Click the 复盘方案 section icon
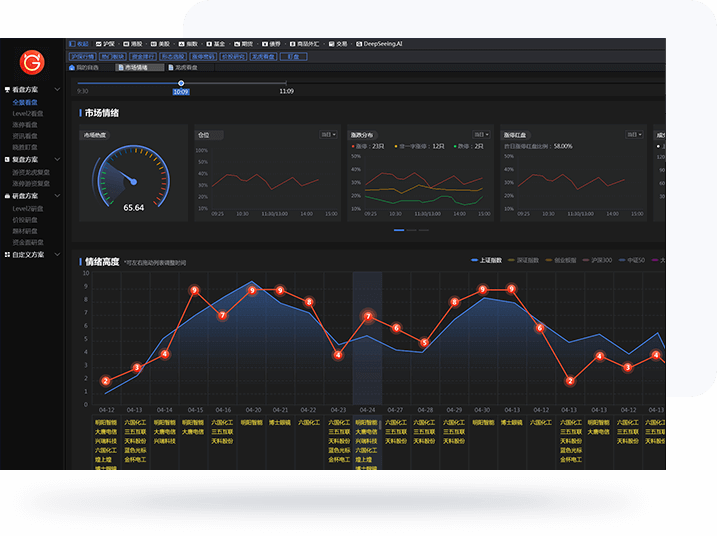This screenshot has width=717, height=536. (x=7, y=159)
